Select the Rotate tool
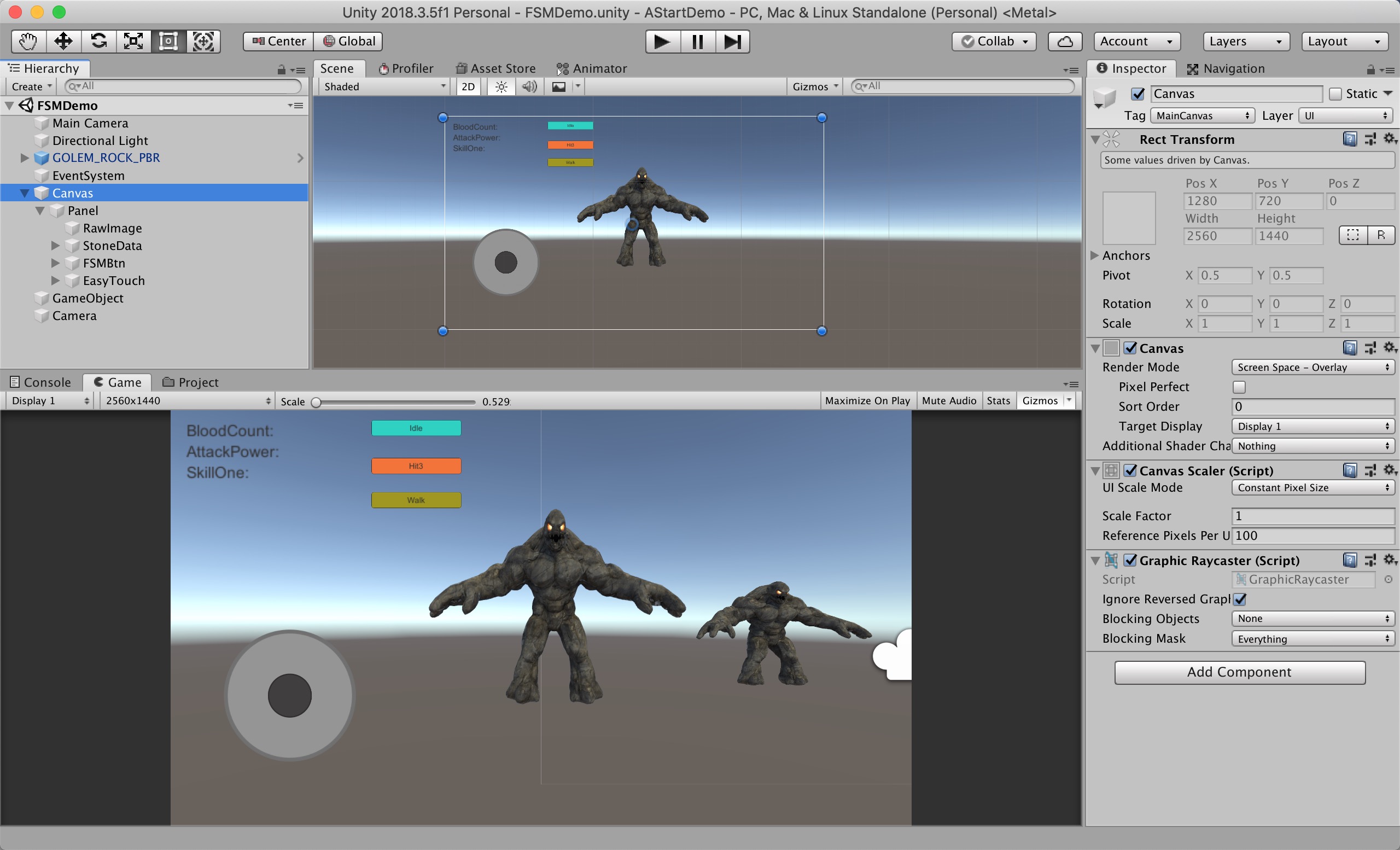Screen dimensions: 1400x850 pyautogui.click(x=98, y=41)
